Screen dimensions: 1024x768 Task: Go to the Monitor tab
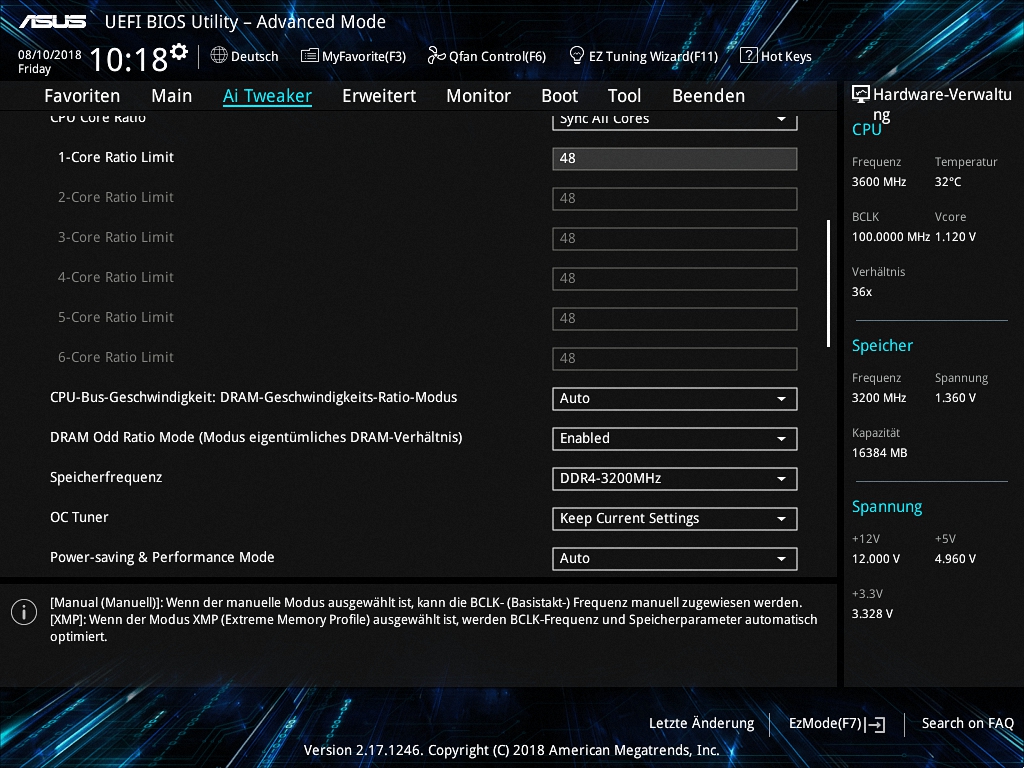pos(479,95)
